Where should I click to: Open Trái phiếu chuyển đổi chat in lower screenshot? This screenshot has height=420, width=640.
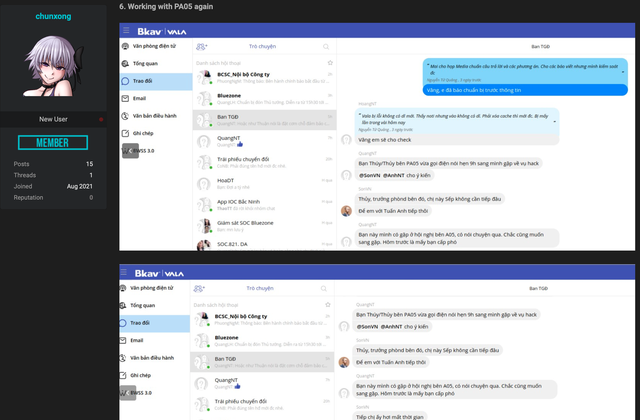(262, 404)
